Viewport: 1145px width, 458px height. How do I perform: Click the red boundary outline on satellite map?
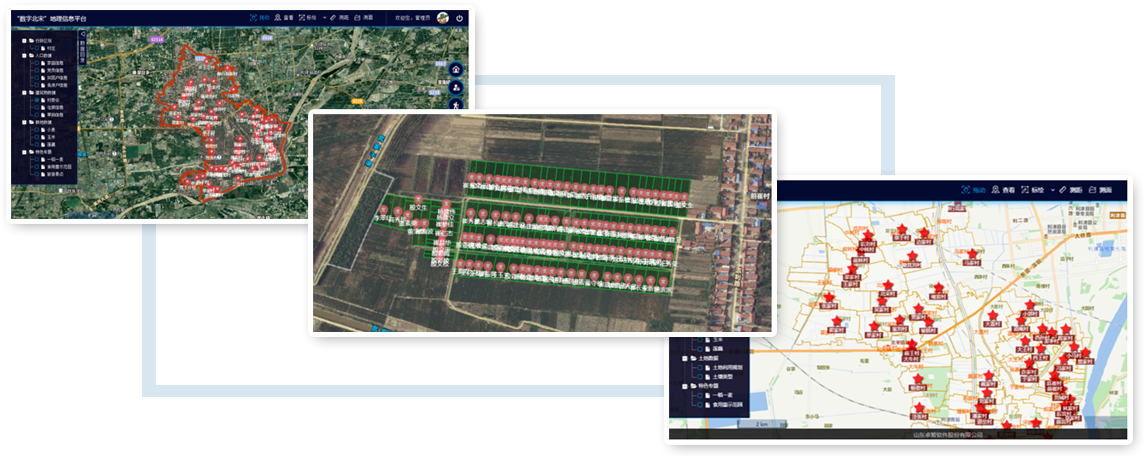point(225,121)
